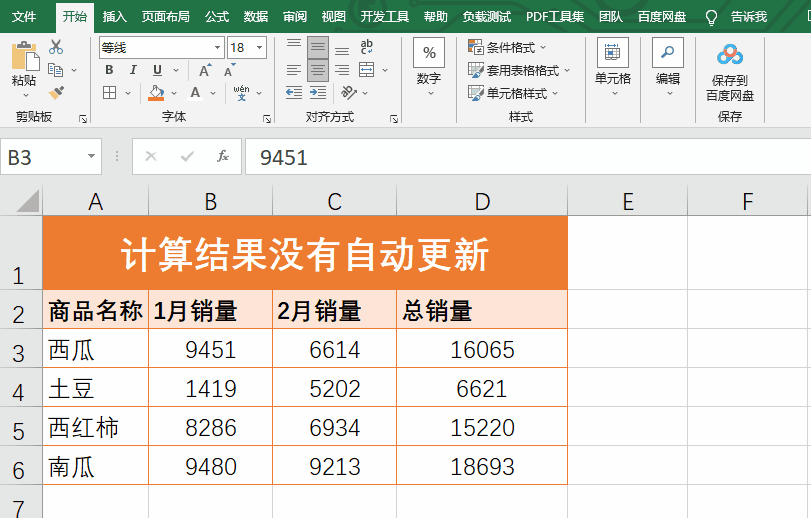Select column D header
Screen dimensions: 811x518
coord(482,201)
